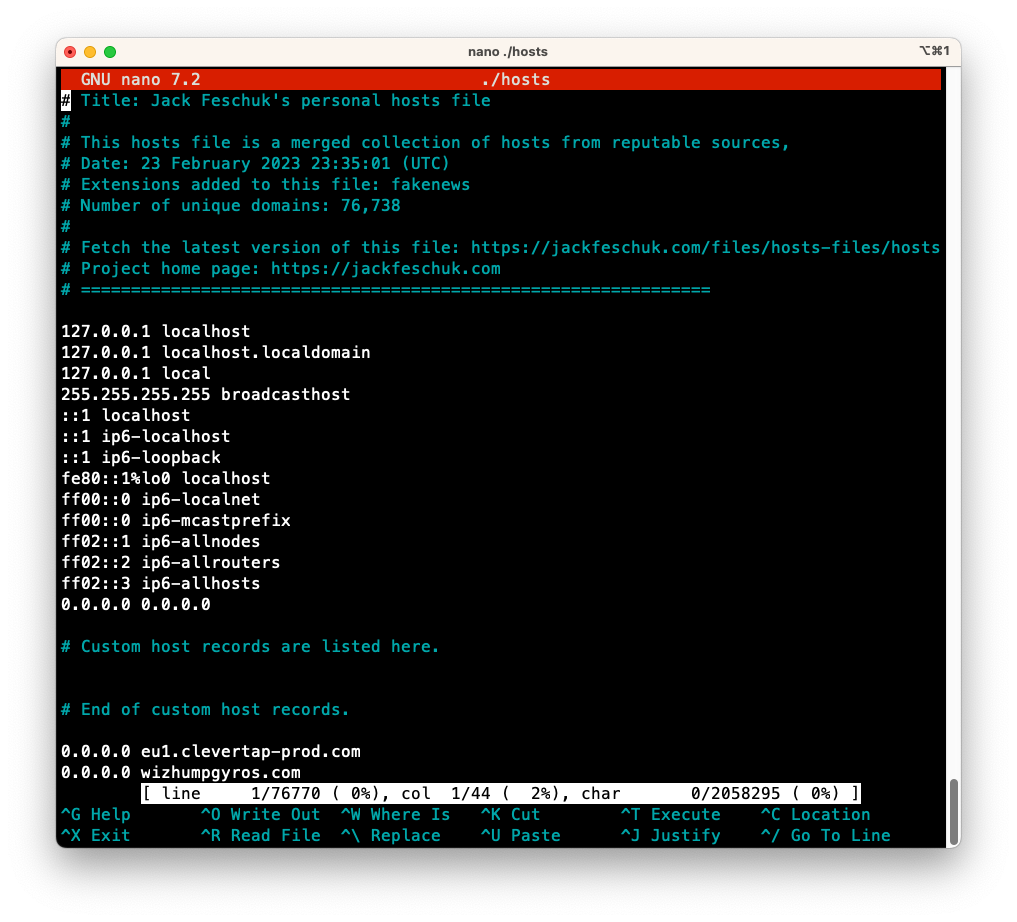Place cursor on the 255.255.255.255 broadcasthost line

click(x=205, y=394)
